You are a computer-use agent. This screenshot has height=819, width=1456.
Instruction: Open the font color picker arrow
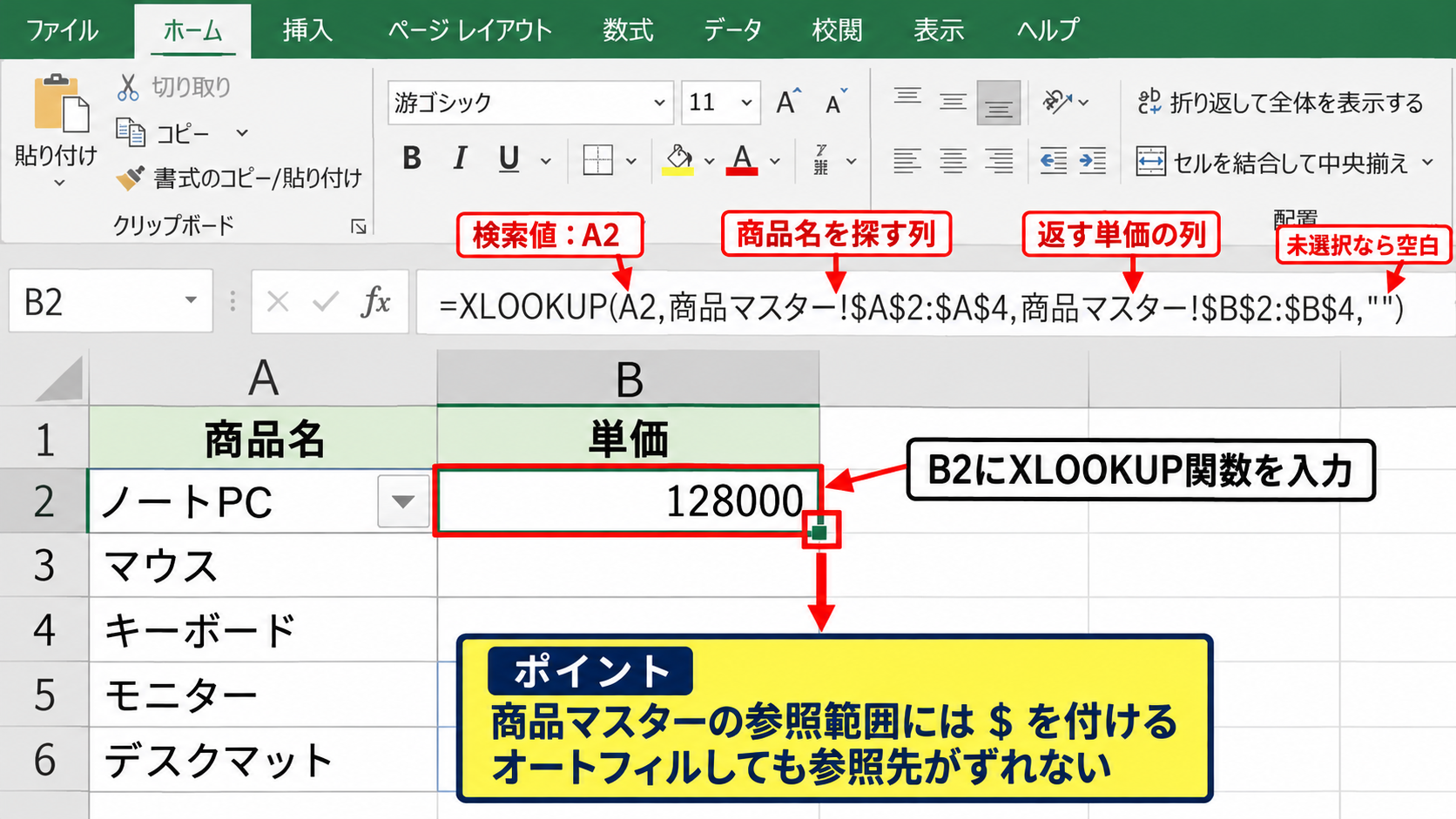pos(774,161)
